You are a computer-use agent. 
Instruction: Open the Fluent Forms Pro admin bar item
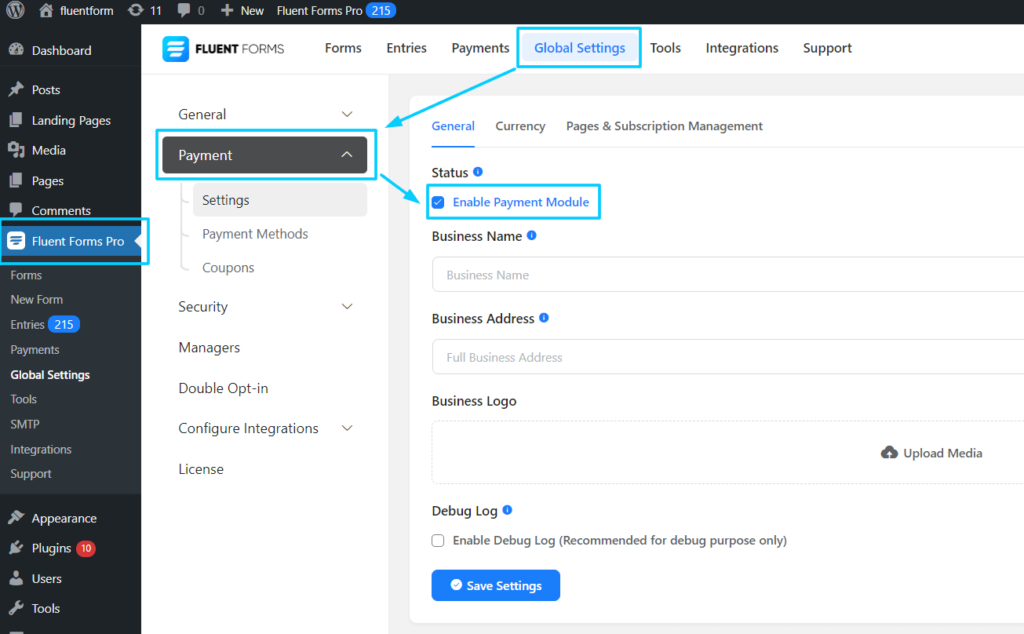click(x=336, y=10)
